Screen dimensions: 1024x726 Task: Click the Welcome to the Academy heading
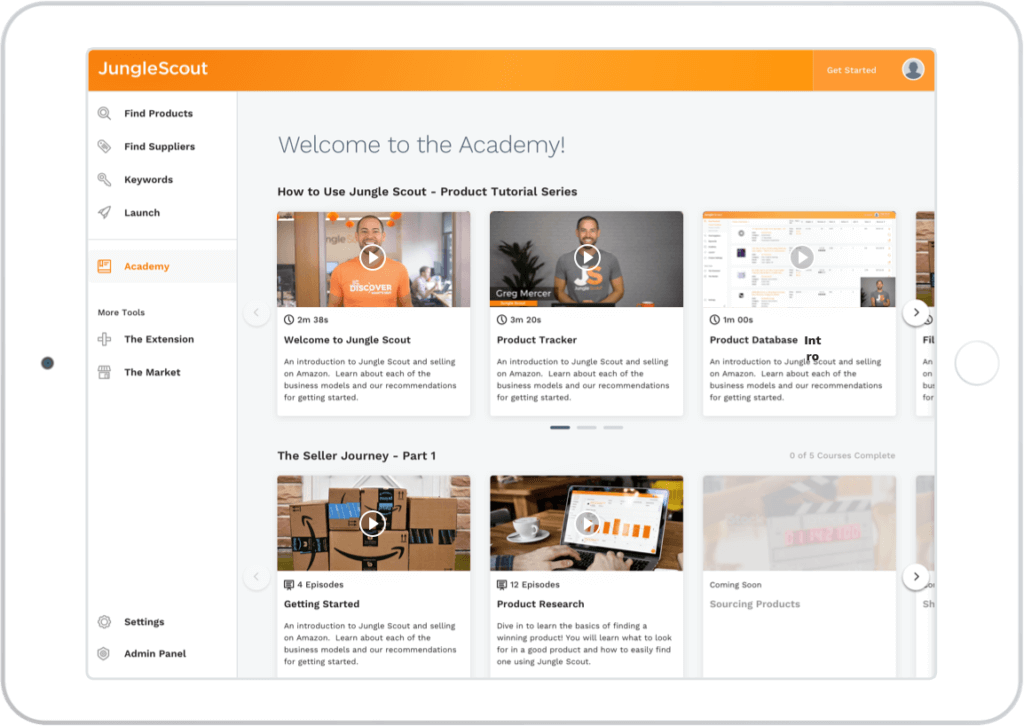click(421, 145)
